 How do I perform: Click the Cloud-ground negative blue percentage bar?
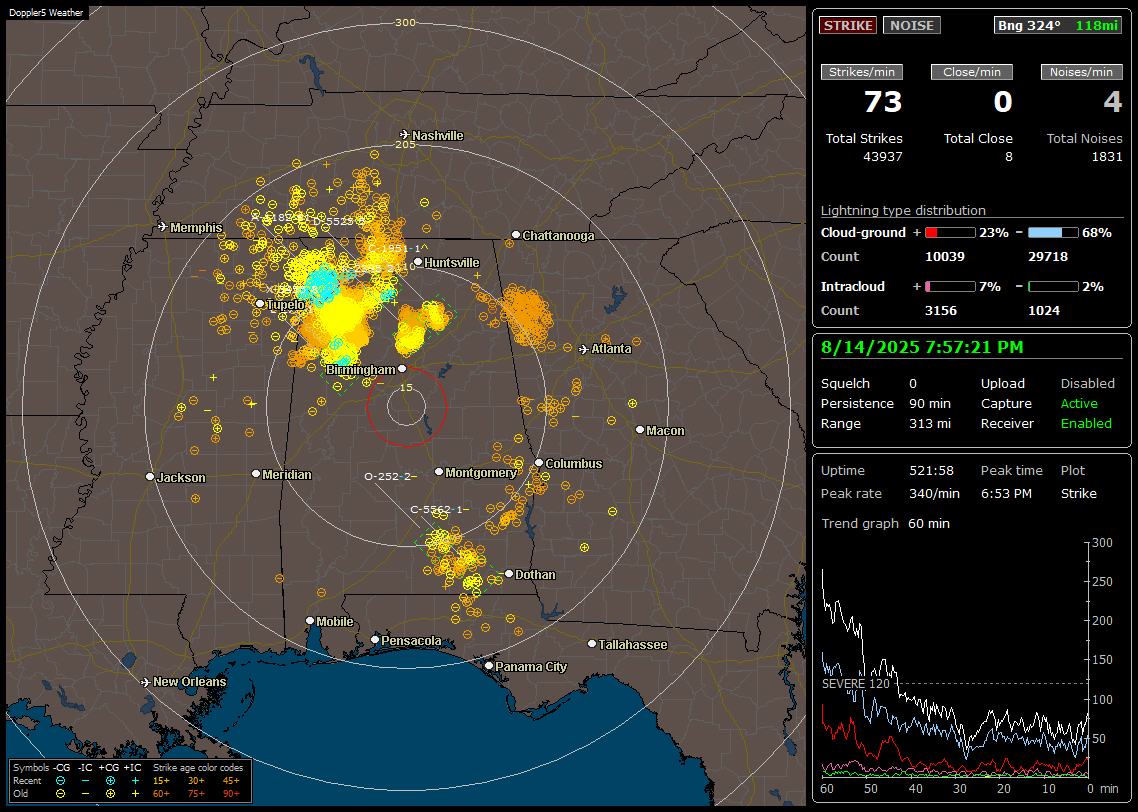(x=1053, y=233)
